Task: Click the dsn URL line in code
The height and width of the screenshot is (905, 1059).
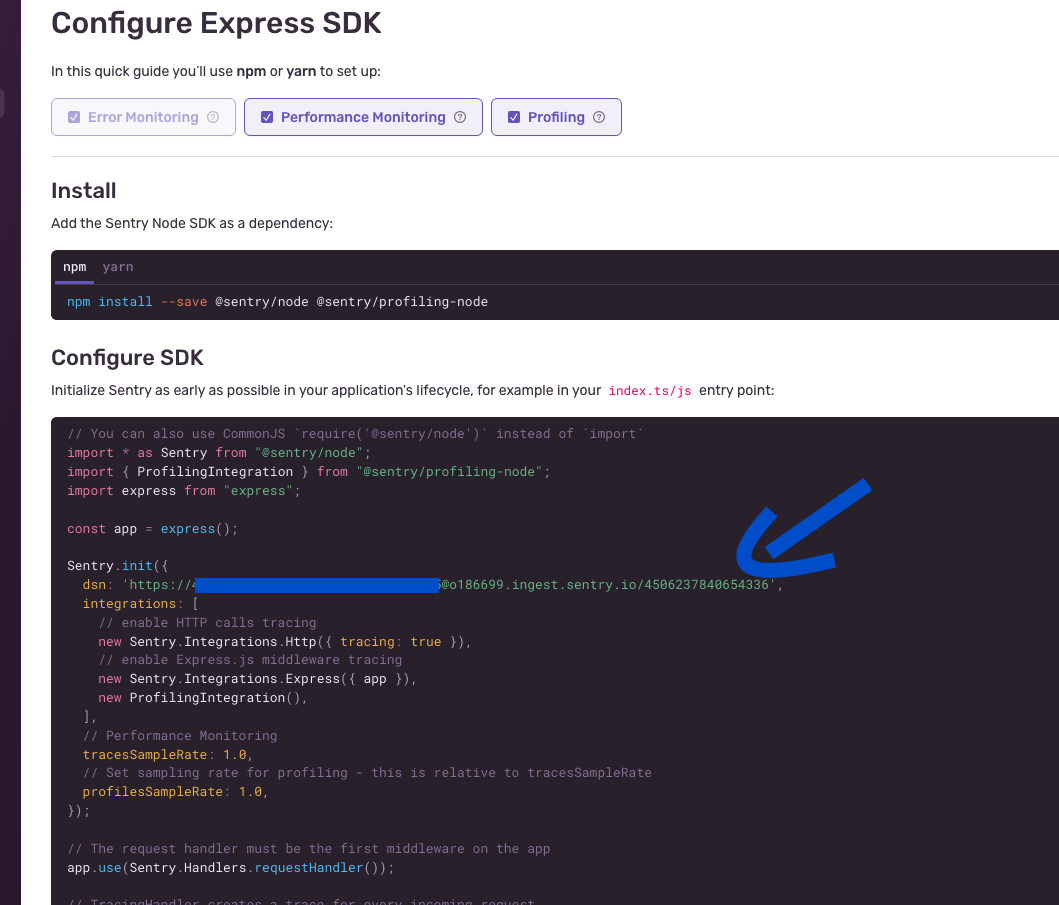Action: coord(432,584)
